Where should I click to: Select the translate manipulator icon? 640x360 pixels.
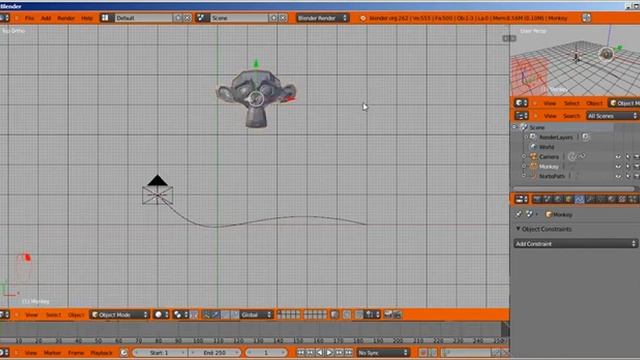coord(216,315)
